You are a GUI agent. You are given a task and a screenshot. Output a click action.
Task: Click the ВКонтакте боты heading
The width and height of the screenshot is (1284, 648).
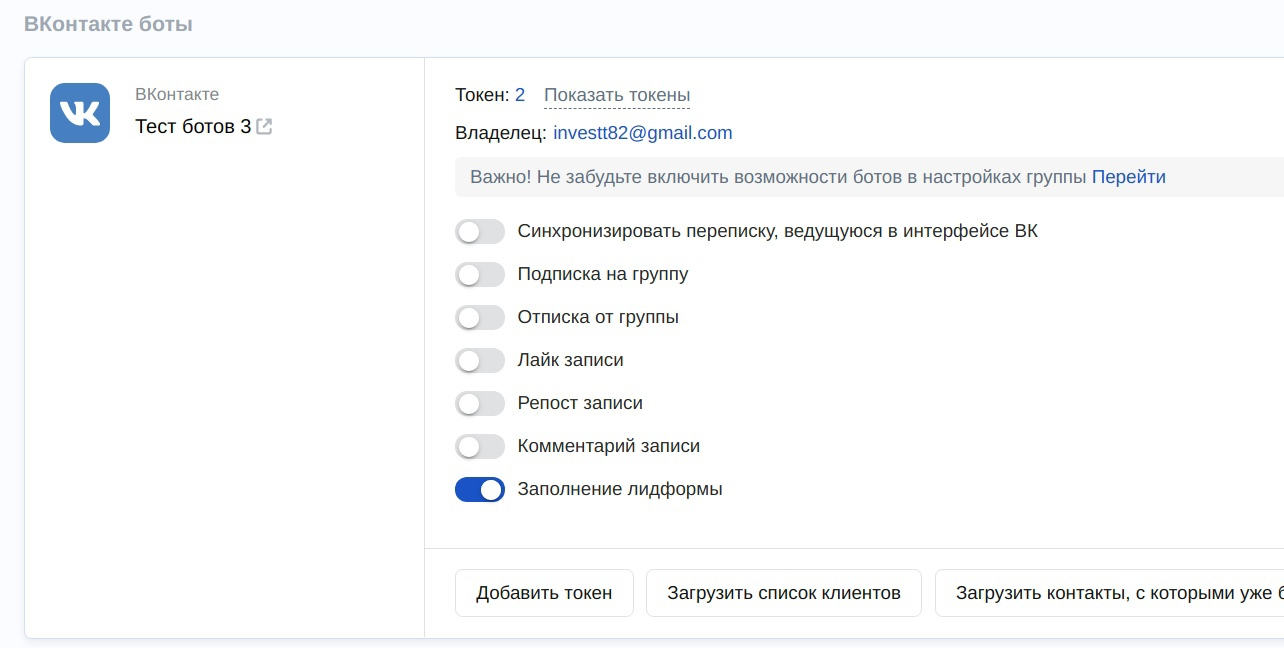coord(108,24)
